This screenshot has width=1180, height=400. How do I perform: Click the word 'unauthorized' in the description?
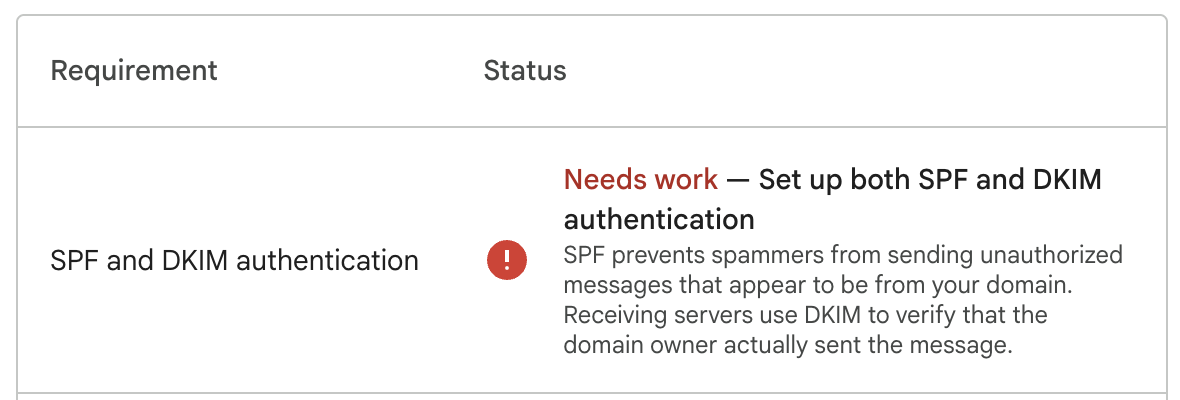point(1053,256)
